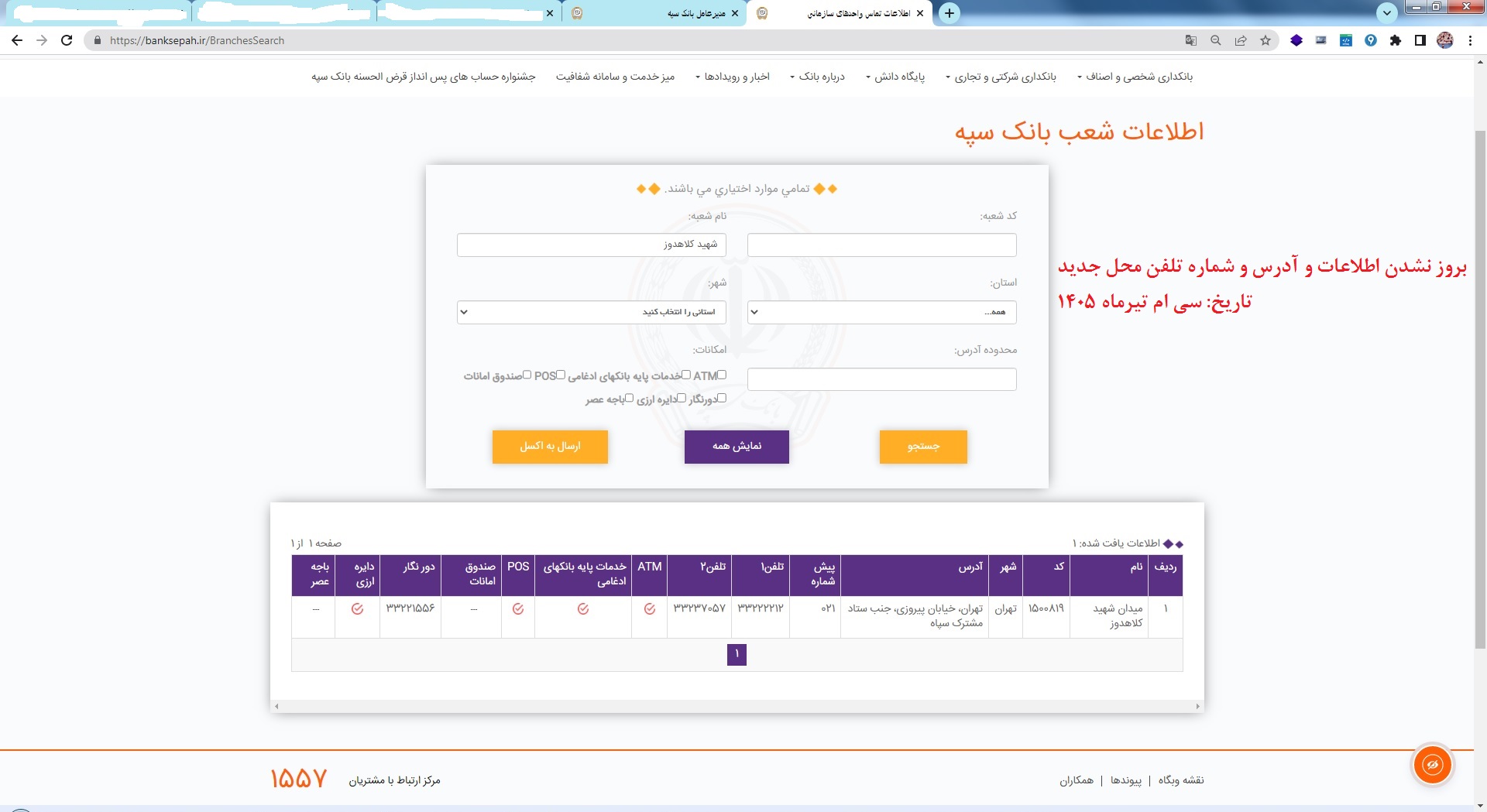This screenshot has height=812, width=1487.
Task: Open a new browser tab
Action: point(950,12)
